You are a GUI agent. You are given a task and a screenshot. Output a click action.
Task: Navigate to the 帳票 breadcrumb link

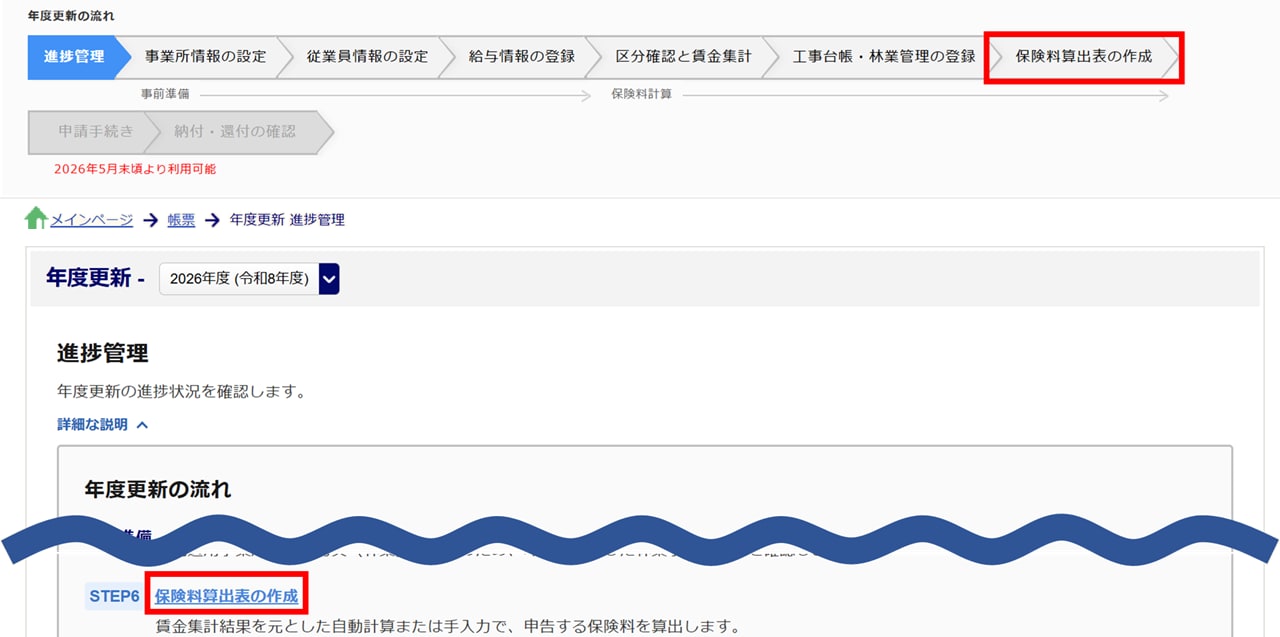181,220
